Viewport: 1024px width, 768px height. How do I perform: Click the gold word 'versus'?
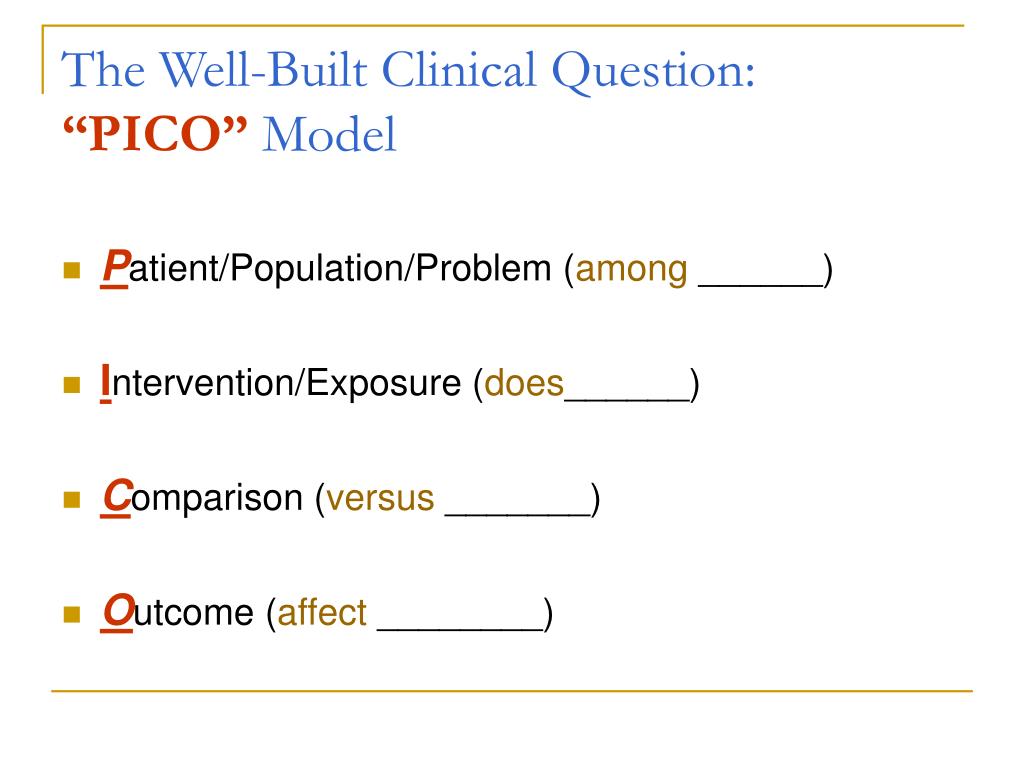coord(380,499)
